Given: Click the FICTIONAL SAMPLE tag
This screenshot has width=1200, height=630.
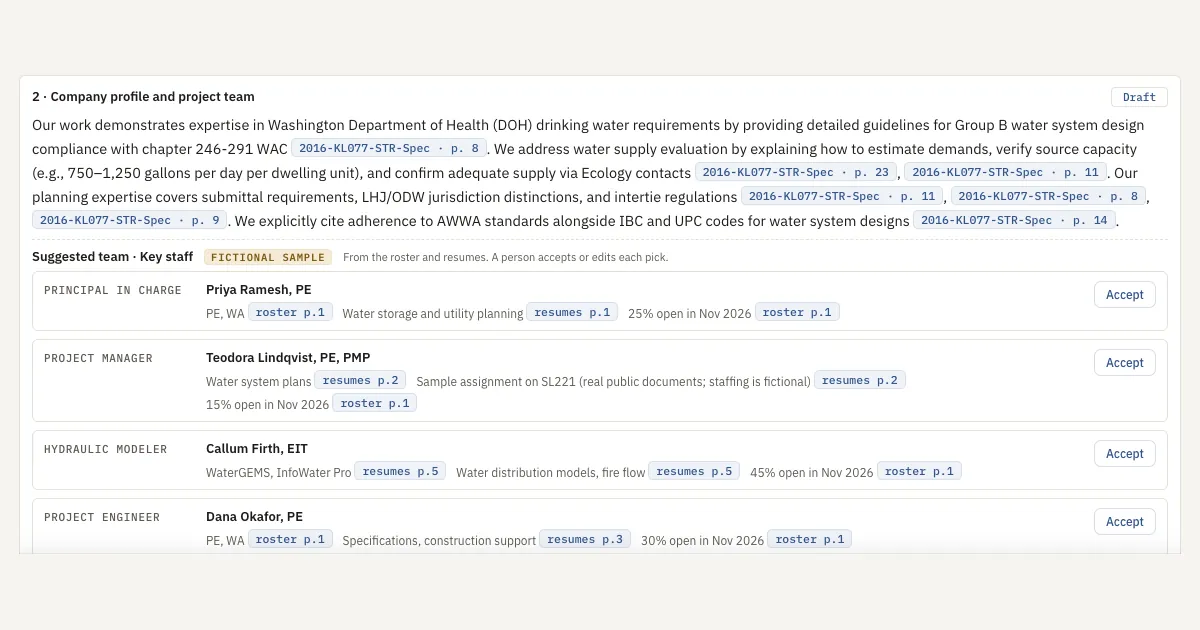Looking at the screenshot, I should coord(268,257).
